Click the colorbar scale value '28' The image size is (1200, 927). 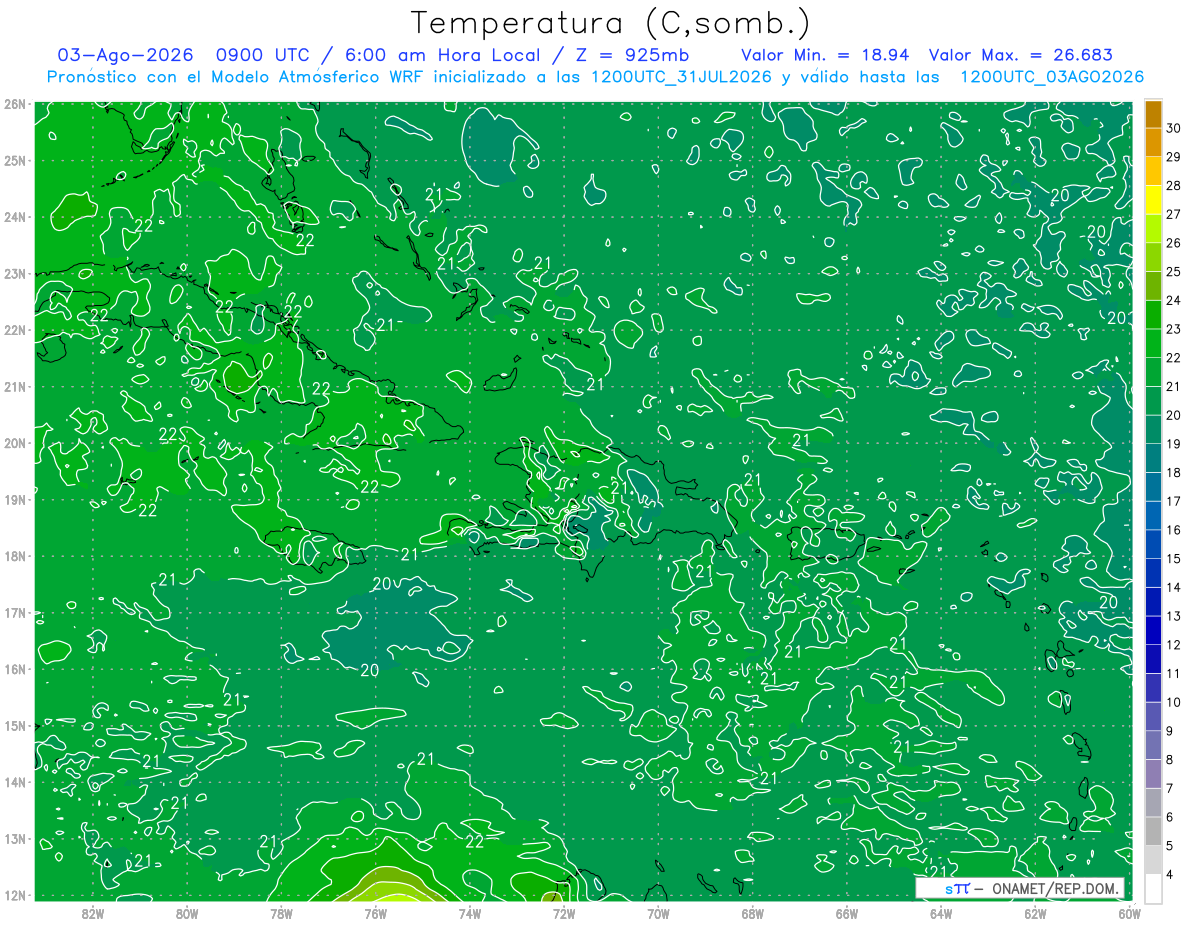click(1174, 186)
